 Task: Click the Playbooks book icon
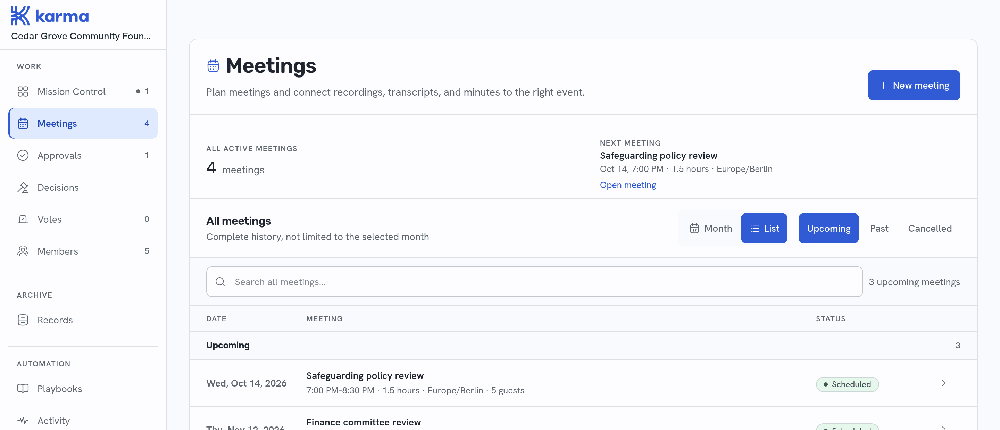23,389
